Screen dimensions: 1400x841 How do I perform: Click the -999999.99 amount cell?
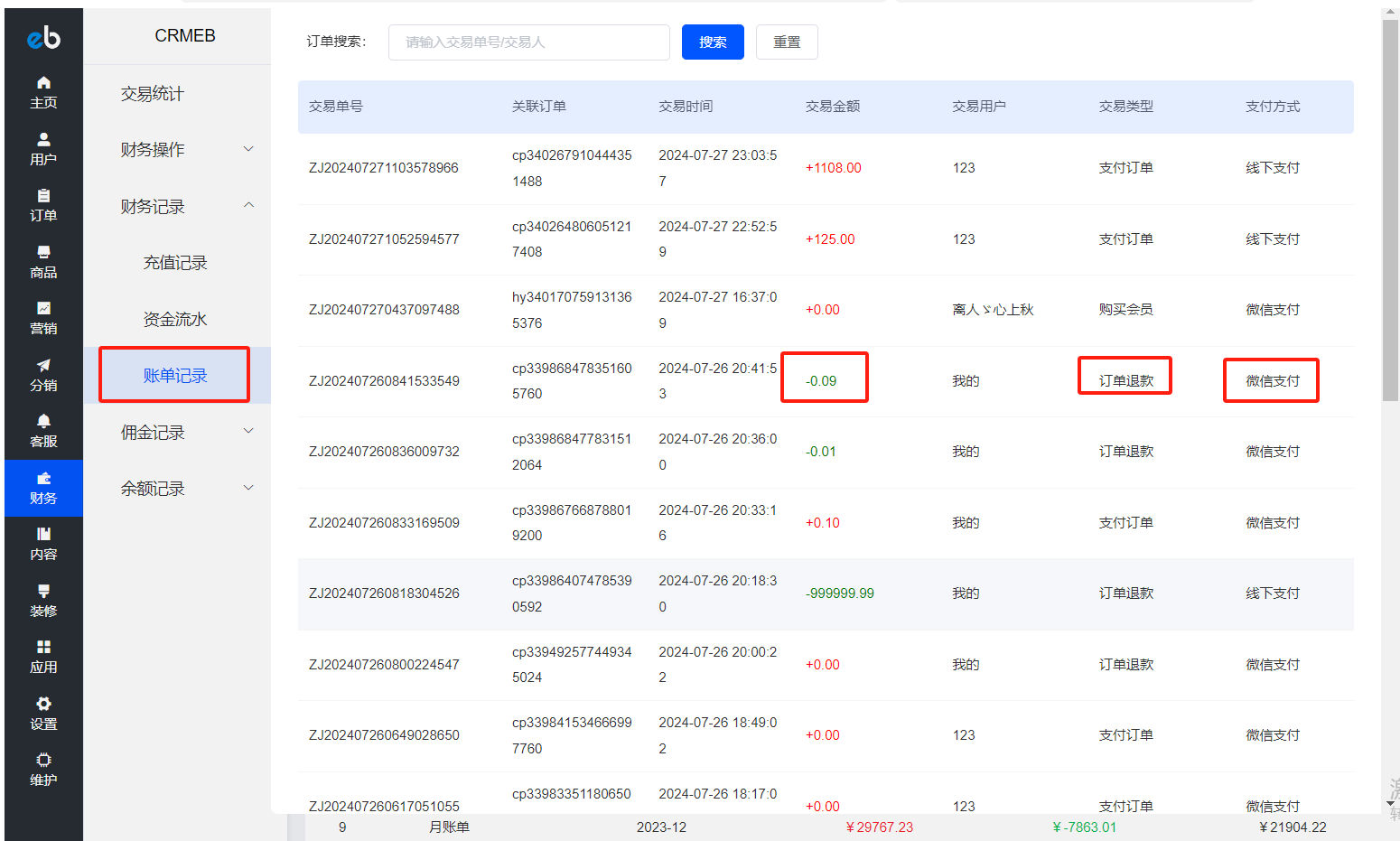tap(840, 593)
